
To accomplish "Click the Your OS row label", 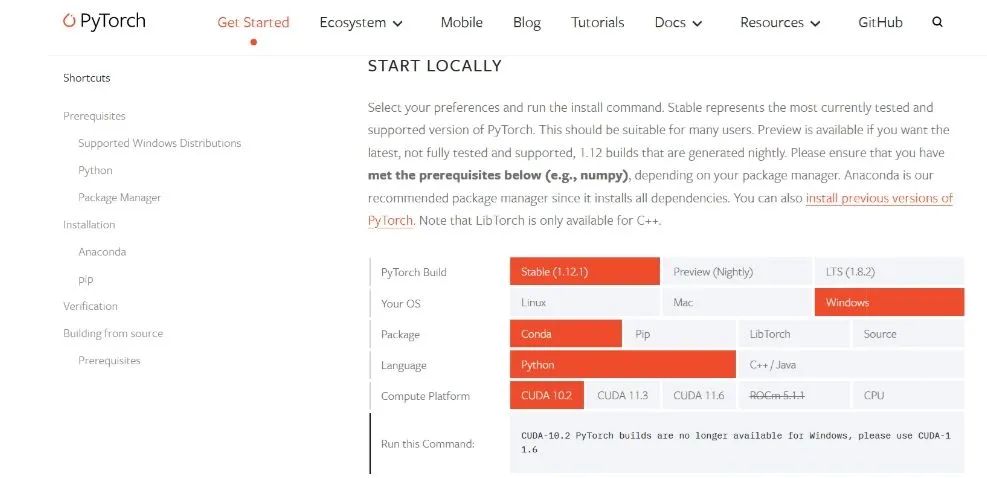I will coord(400,304).
